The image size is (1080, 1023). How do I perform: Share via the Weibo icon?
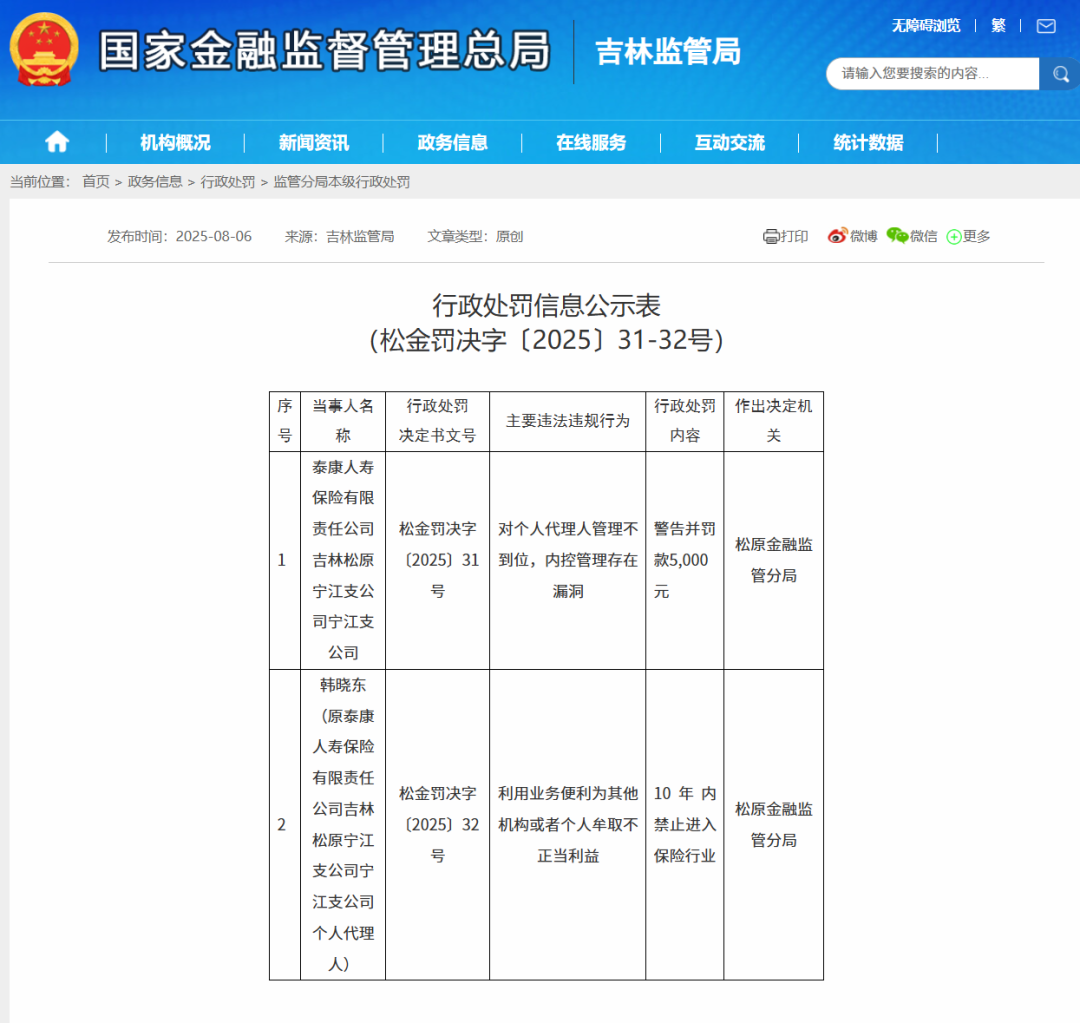(837, 236)
